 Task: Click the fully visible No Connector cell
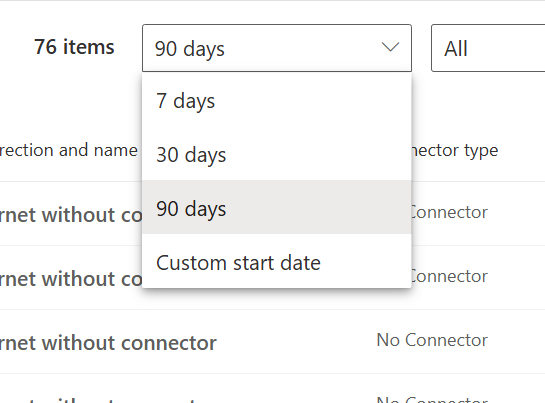[432, 340]
